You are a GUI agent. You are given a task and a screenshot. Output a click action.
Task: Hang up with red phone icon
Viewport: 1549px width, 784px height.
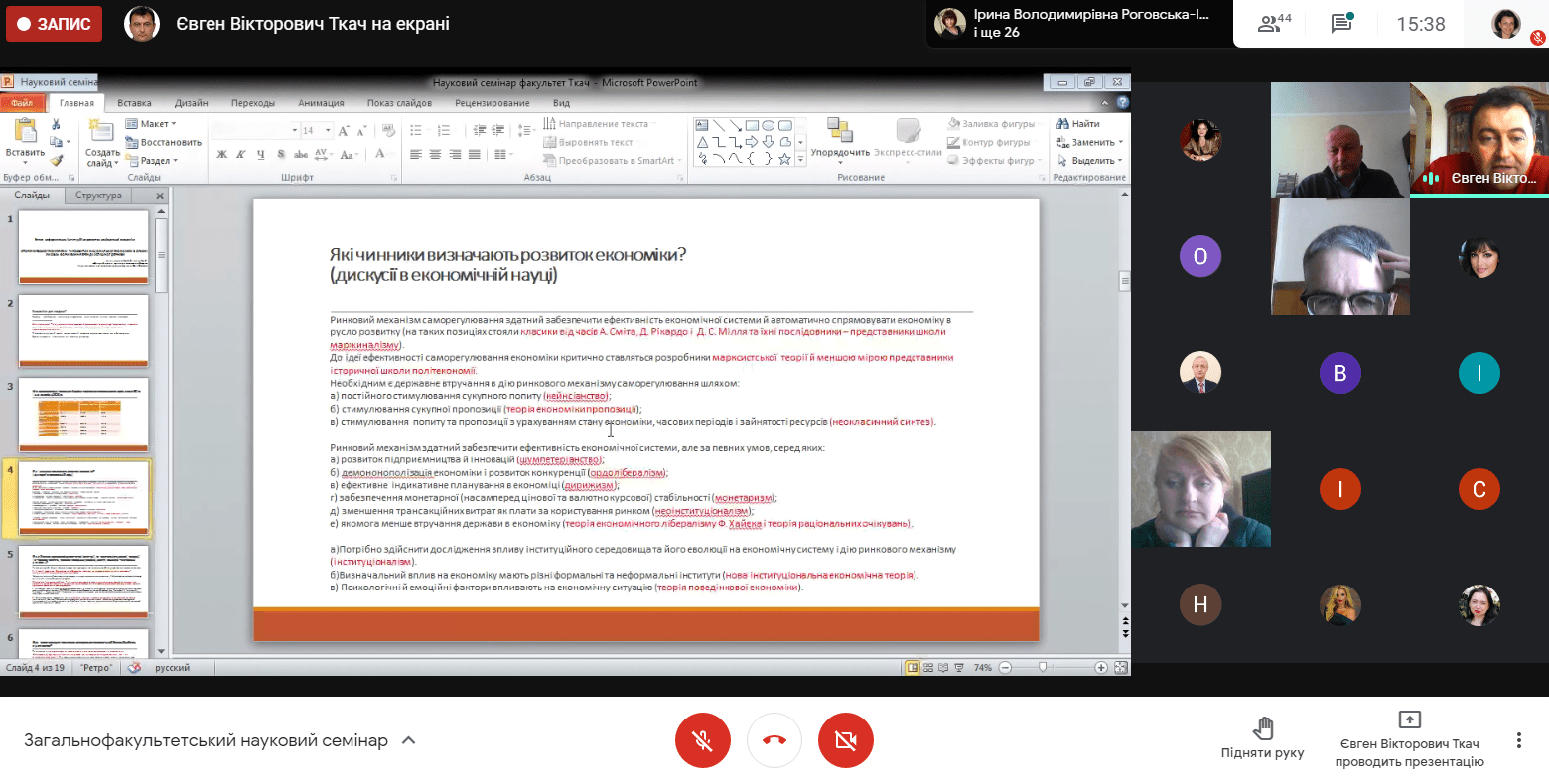pyautogui.click(x=774, y=740)
